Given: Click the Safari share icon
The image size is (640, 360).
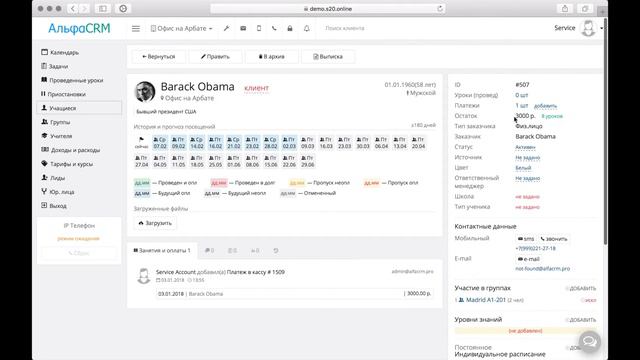Looking at the screenshot, I should [565, 9].
